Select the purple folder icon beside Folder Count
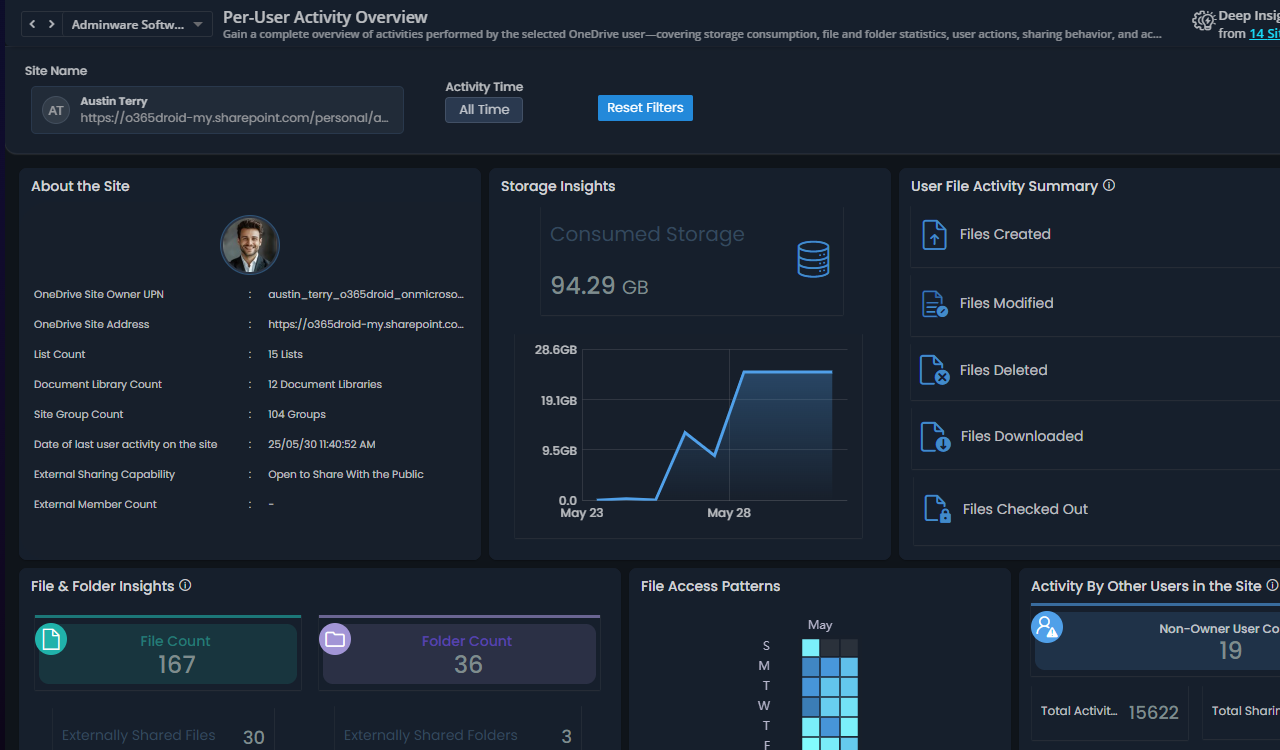This screenshot has width=1280, height=750. point(335,638)
